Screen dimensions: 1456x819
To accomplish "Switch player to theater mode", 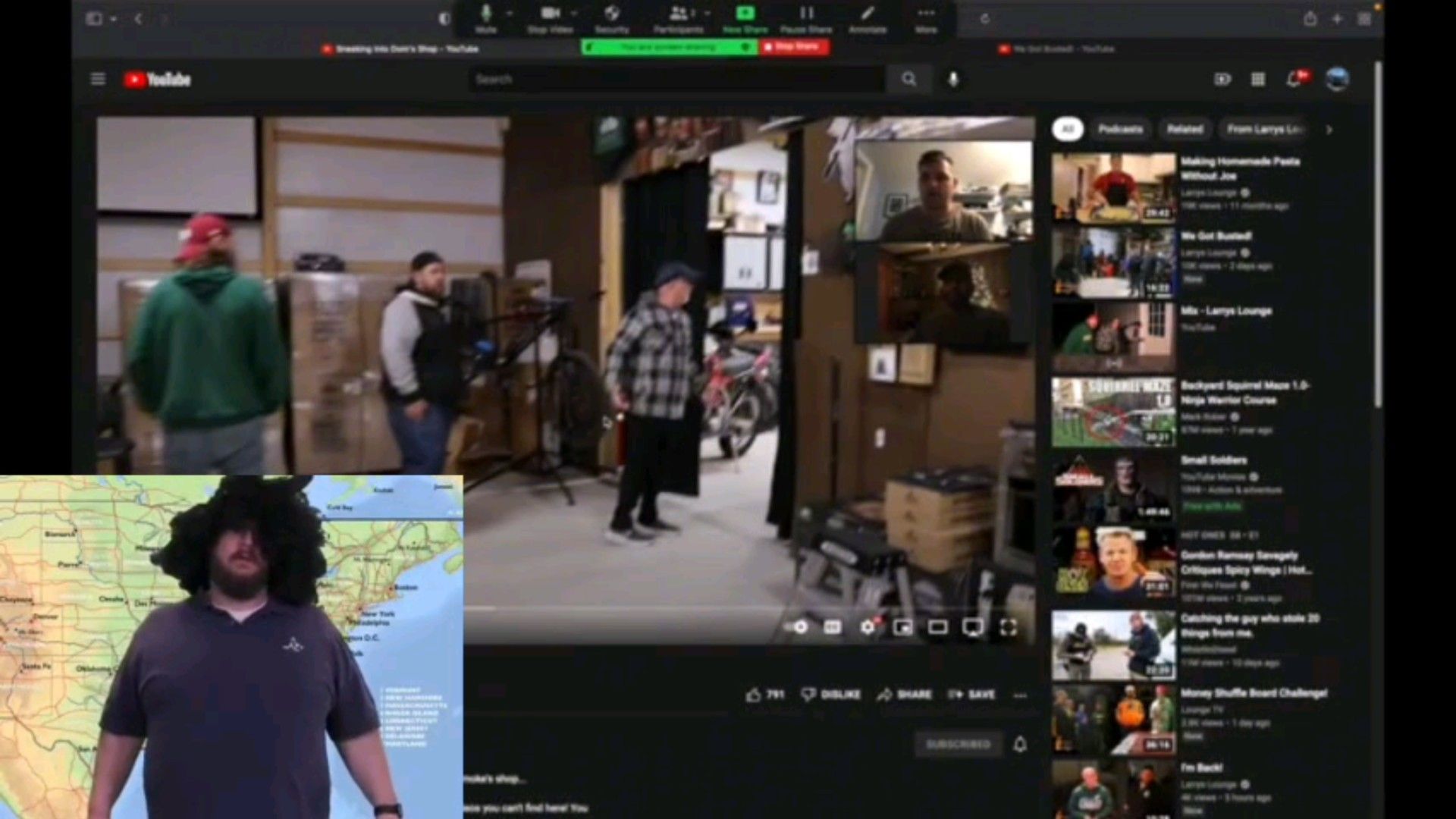I will 938,627.
